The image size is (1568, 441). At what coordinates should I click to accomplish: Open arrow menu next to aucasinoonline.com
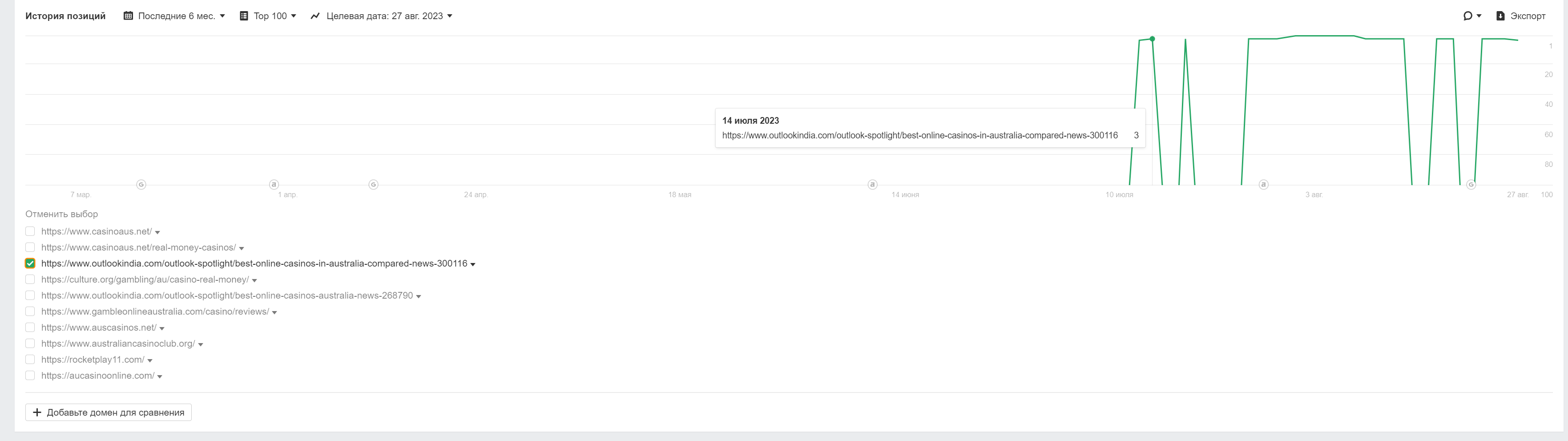coord(160,376)
